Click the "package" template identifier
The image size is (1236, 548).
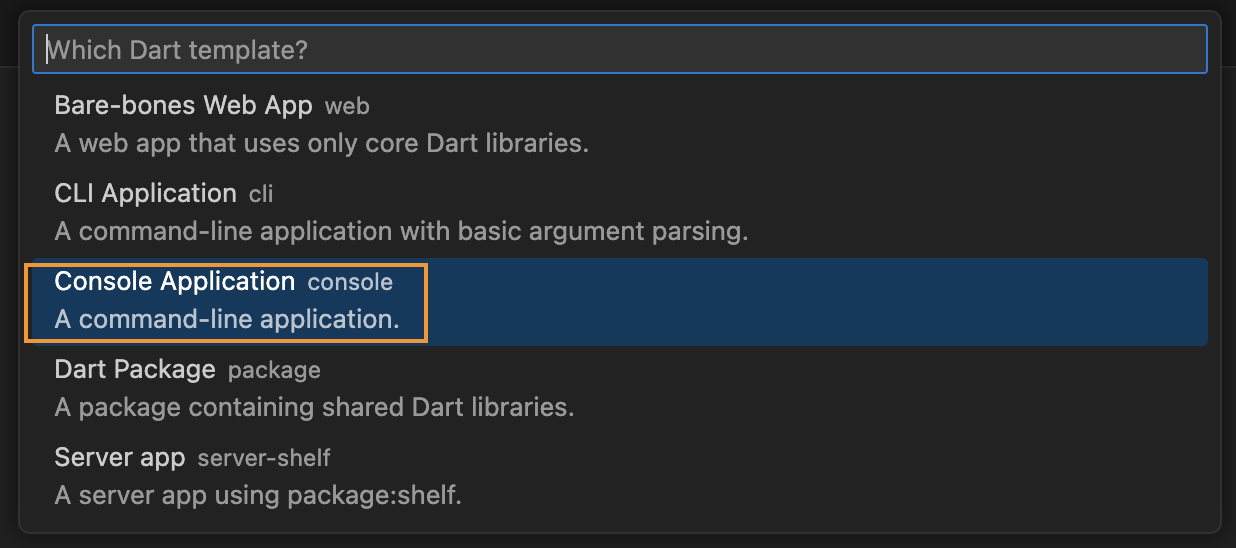pyautogui.click(x=274, y=371)
